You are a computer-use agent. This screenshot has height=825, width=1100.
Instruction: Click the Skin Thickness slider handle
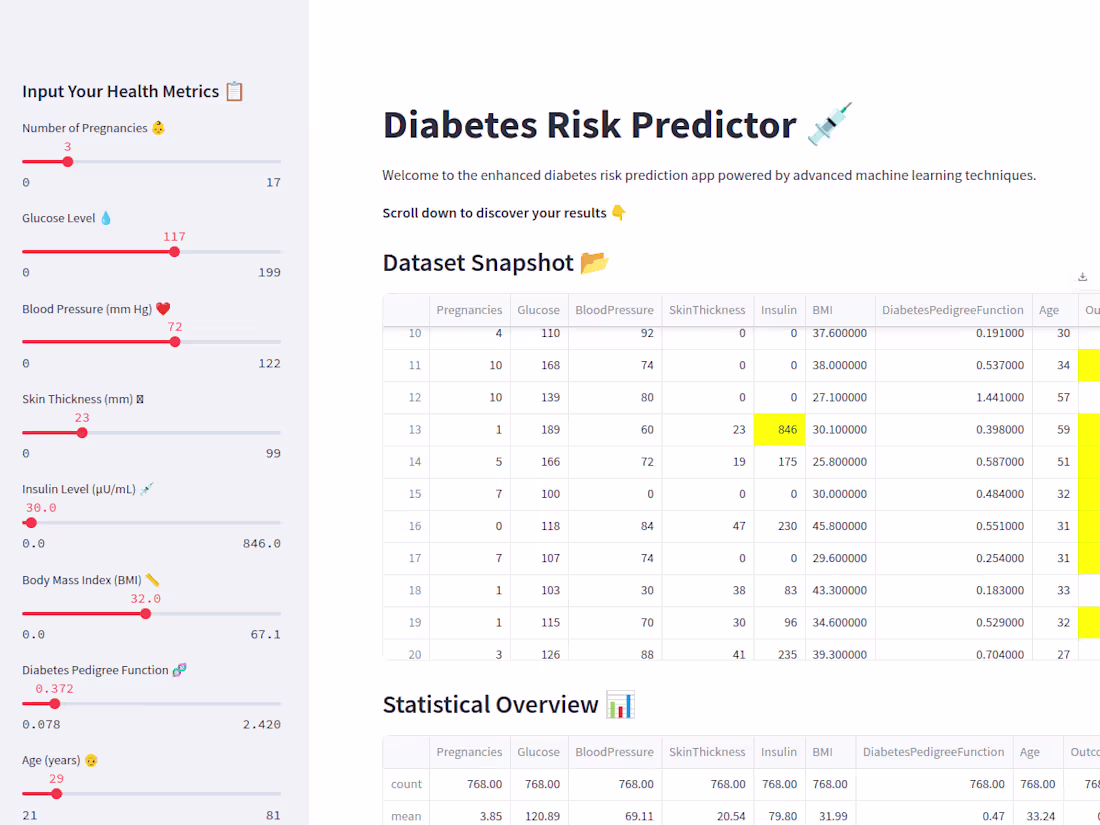81,432
